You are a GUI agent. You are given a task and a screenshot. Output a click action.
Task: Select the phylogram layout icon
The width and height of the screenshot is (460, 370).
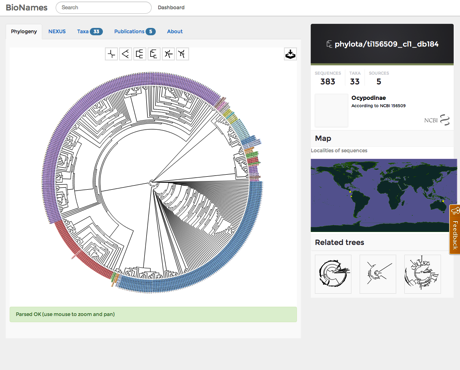pyautogui.click(x=154, y=54)
